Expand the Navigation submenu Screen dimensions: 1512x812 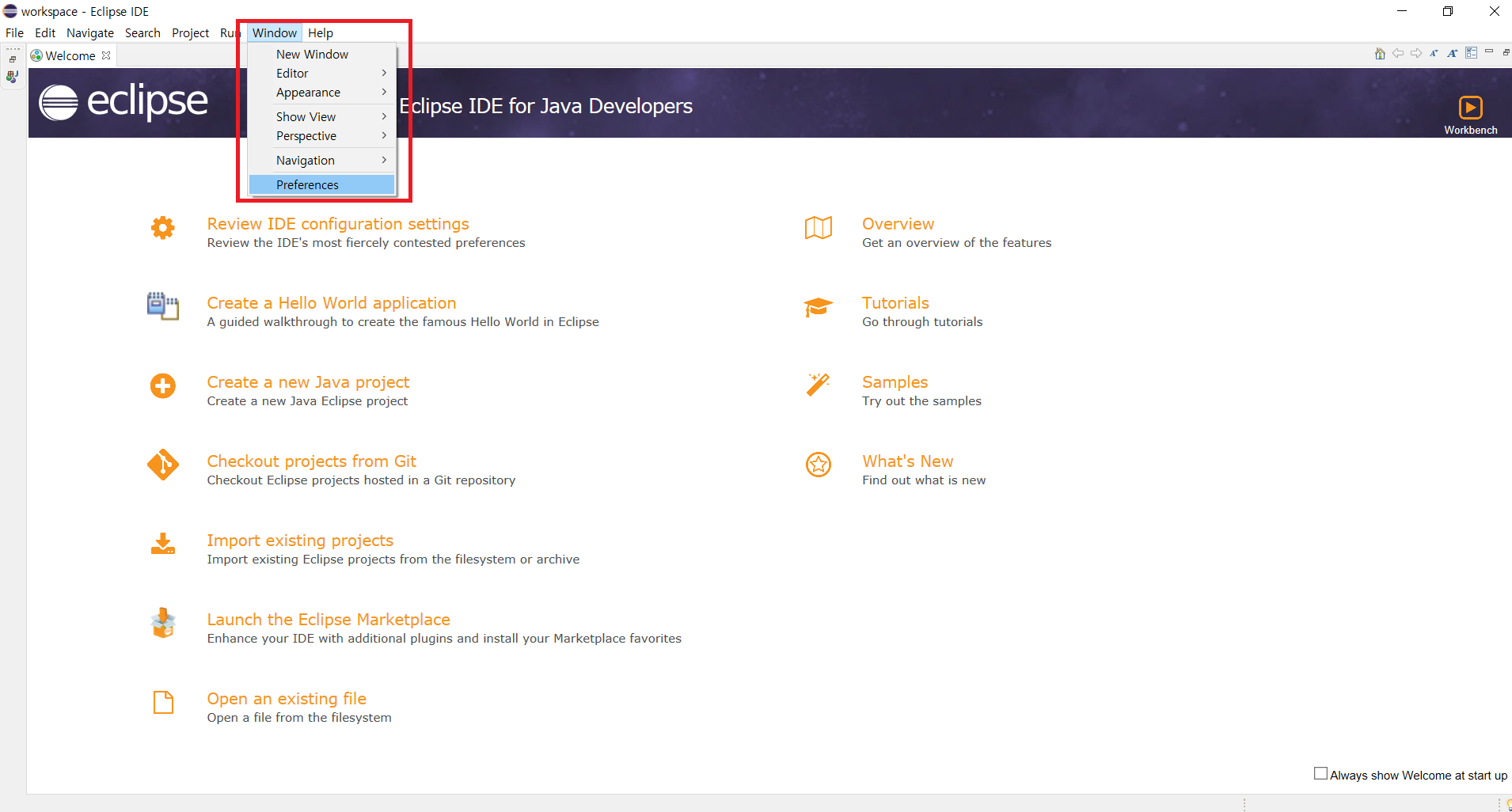(x=321, y=161)
